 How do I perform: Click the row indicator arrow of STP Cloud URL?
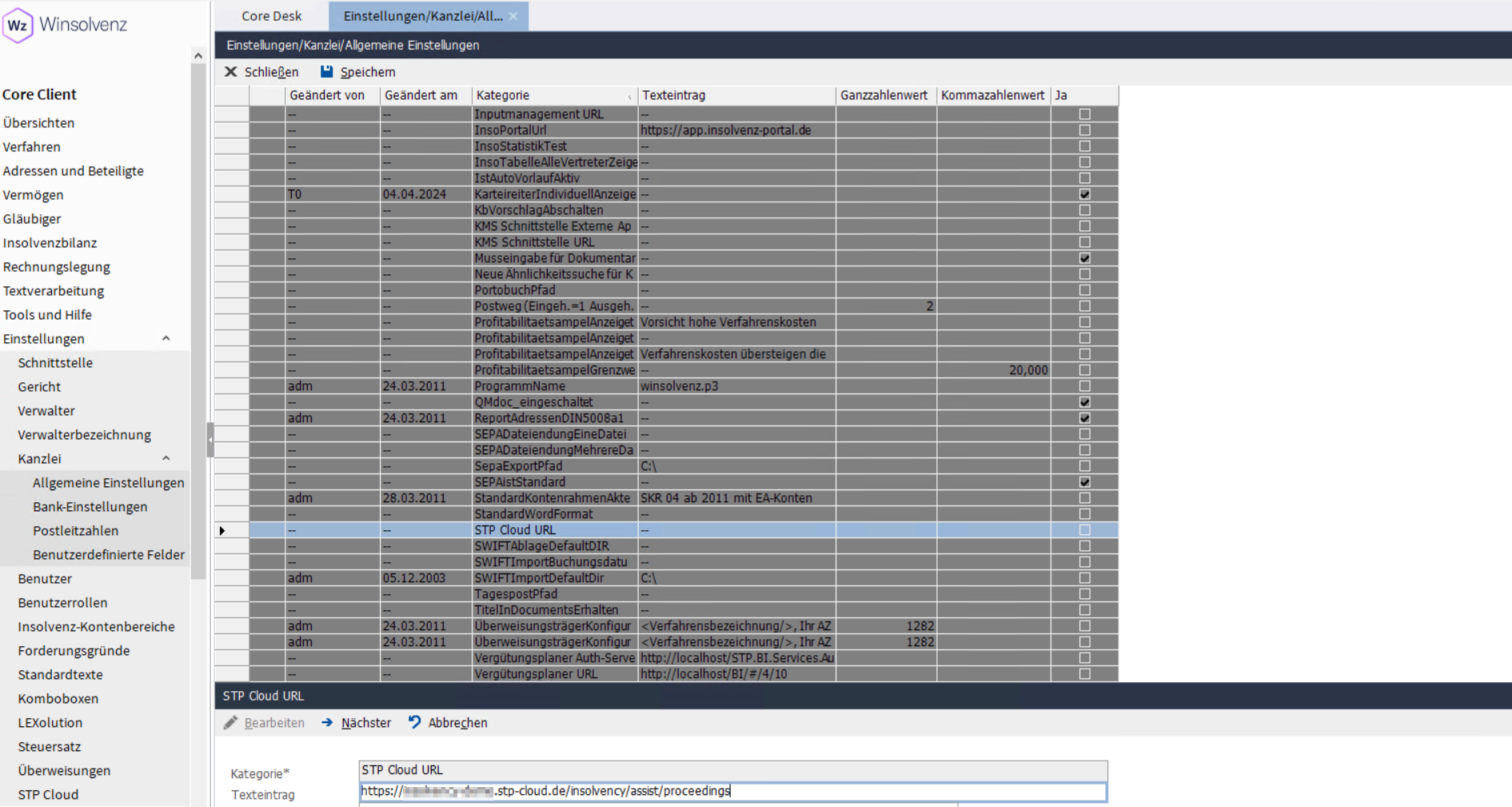point(222,530)
